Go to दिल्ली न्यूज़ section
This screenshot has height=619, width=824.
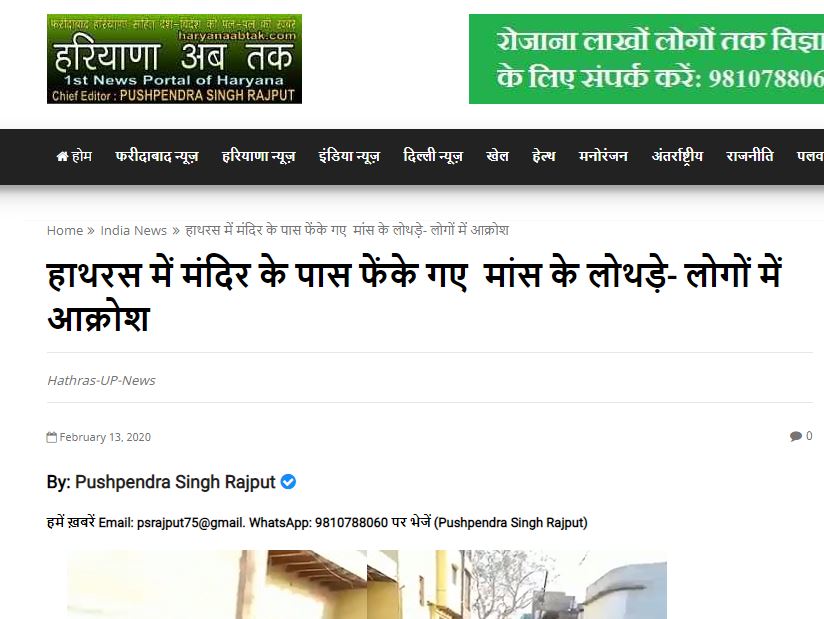tap(433, 156)
